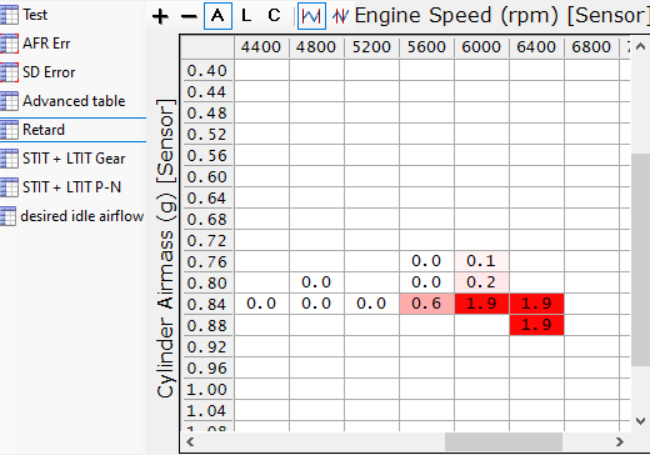The width and height of the screenshot is (650, 455).
Task: Click the desired idle airflow table icon
Action: (x=8, y=216)
